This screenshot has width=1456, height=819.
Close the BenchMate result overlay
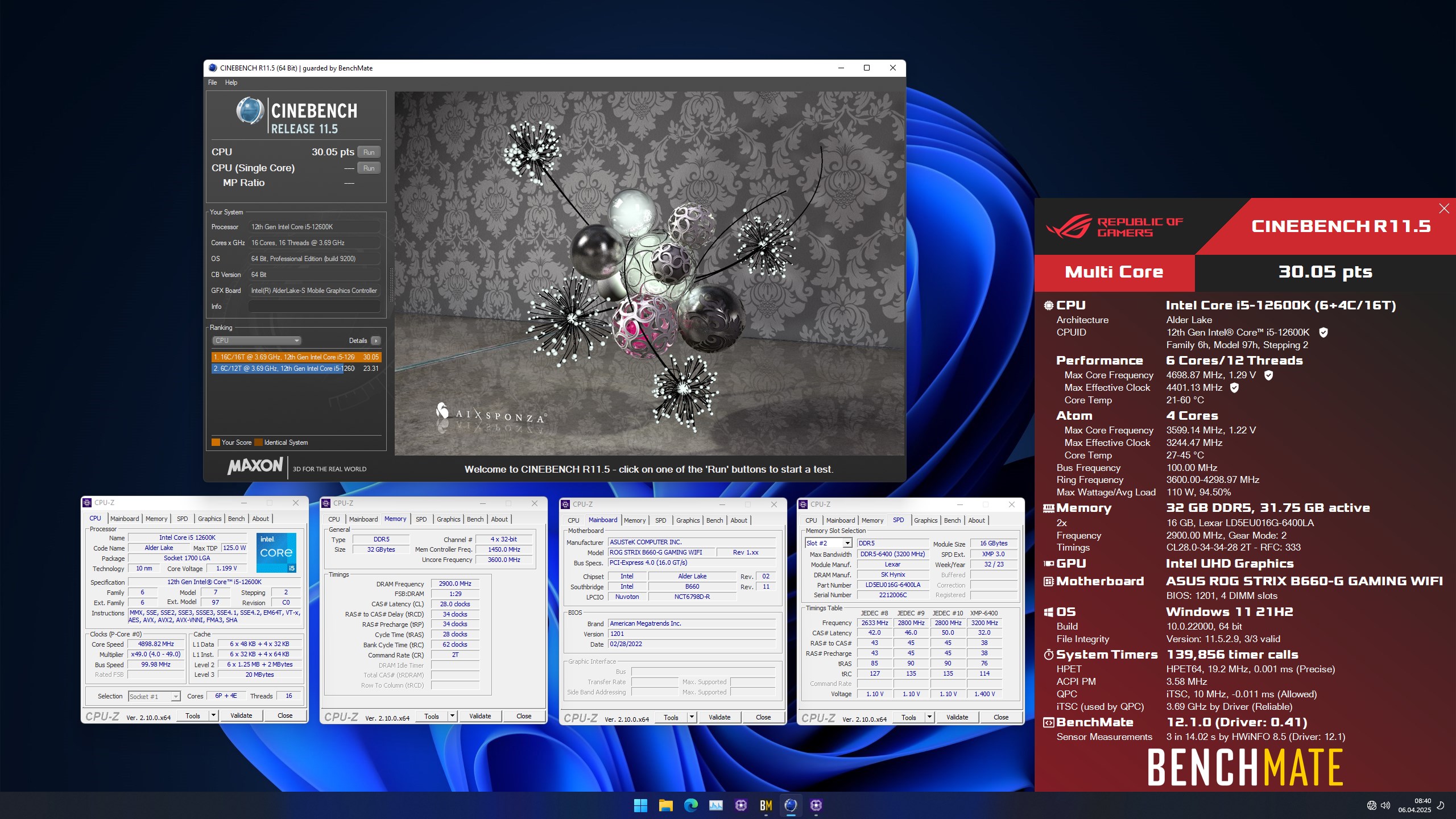click(x=1444, y=208)
